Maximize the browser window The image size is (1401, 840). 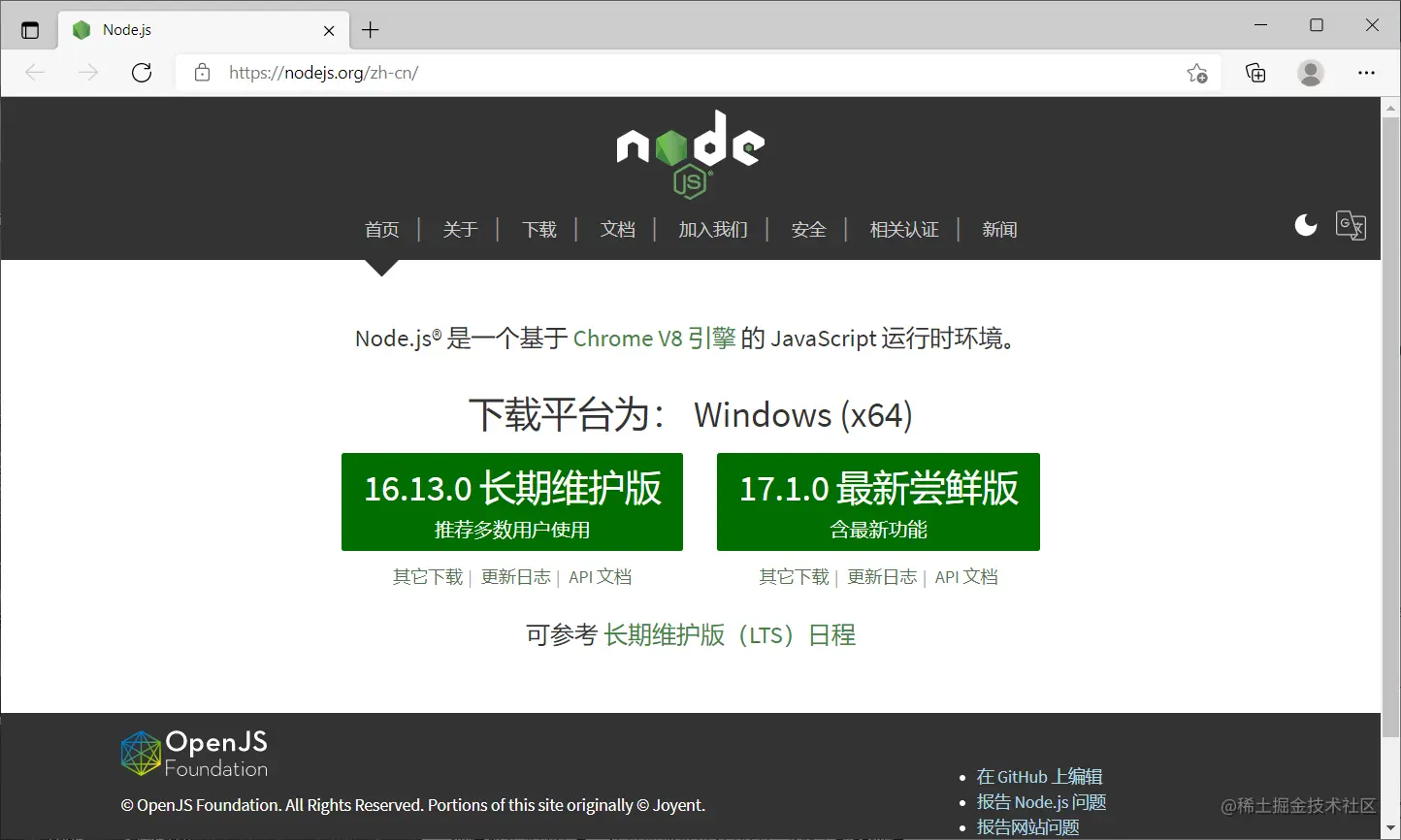(x=1317, y=25)
